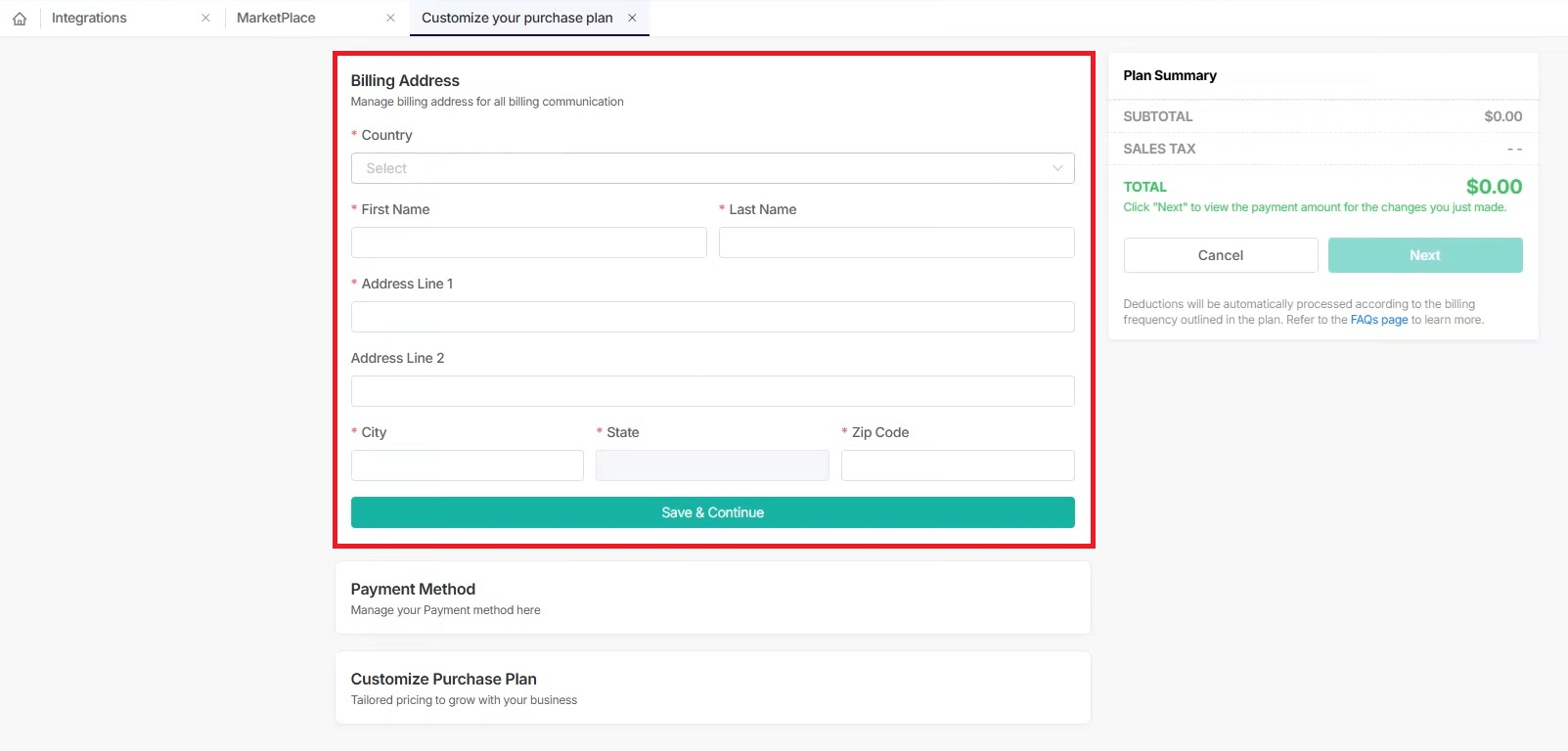Click the Country dropdown chevron arrow
The width and height of the screenshot is (1568, 751).
pyautogui.click(x=1057, y=168)
